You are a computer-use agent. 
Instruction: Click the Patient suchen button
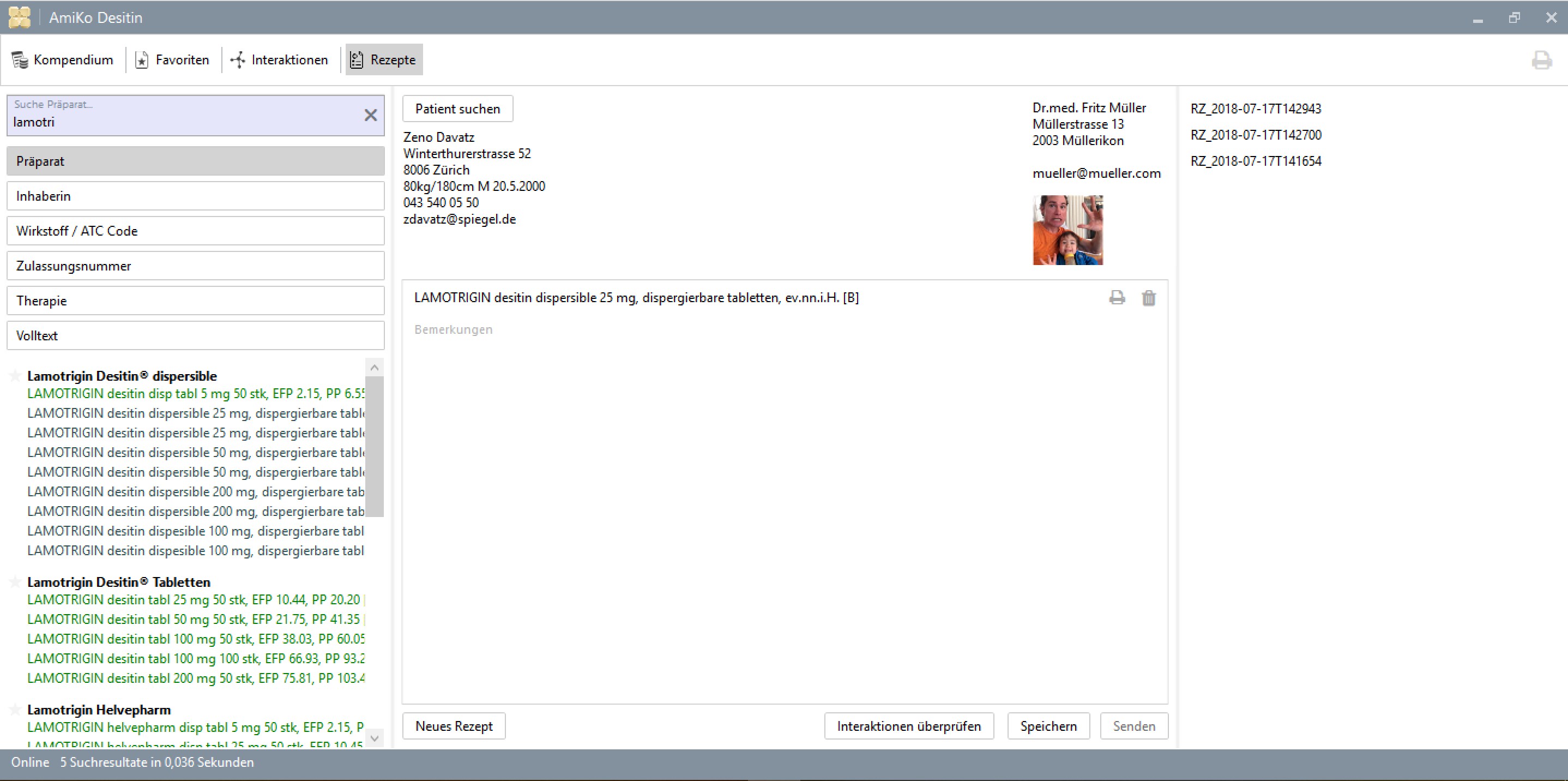[x=457, y=109]
